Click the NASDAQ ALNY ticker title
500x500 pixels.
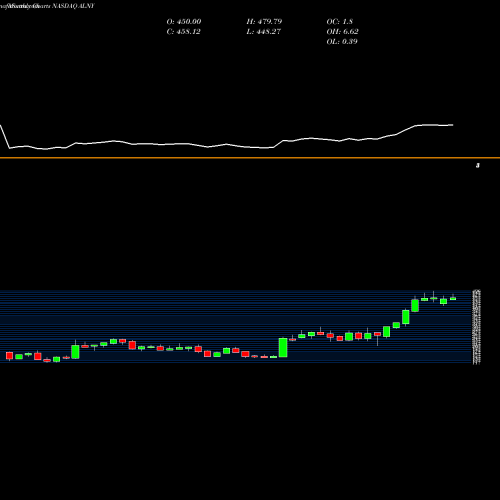tap(74, 6)
